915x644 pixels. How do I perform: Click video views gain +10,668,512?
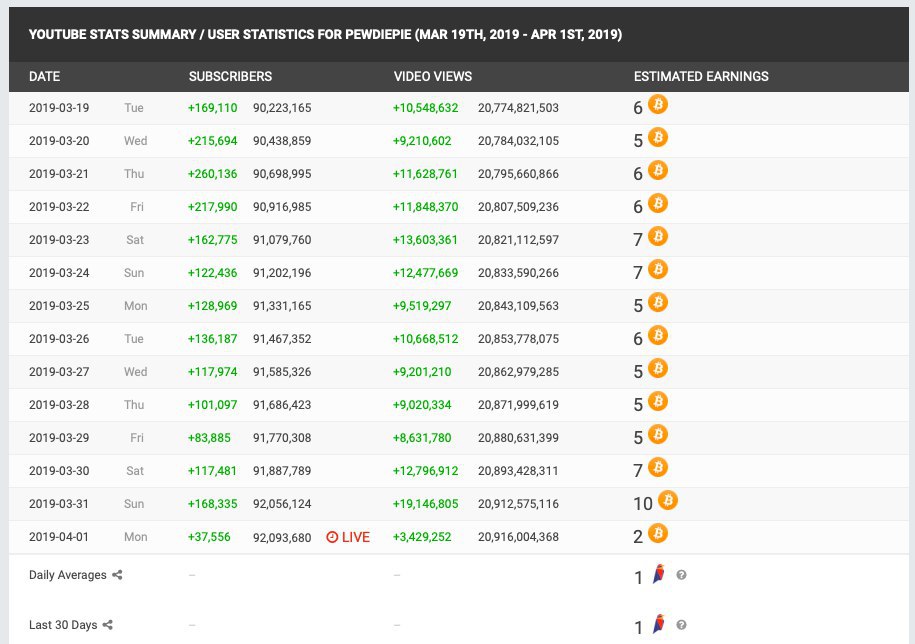pyautogui.click(x=425, y=339)
